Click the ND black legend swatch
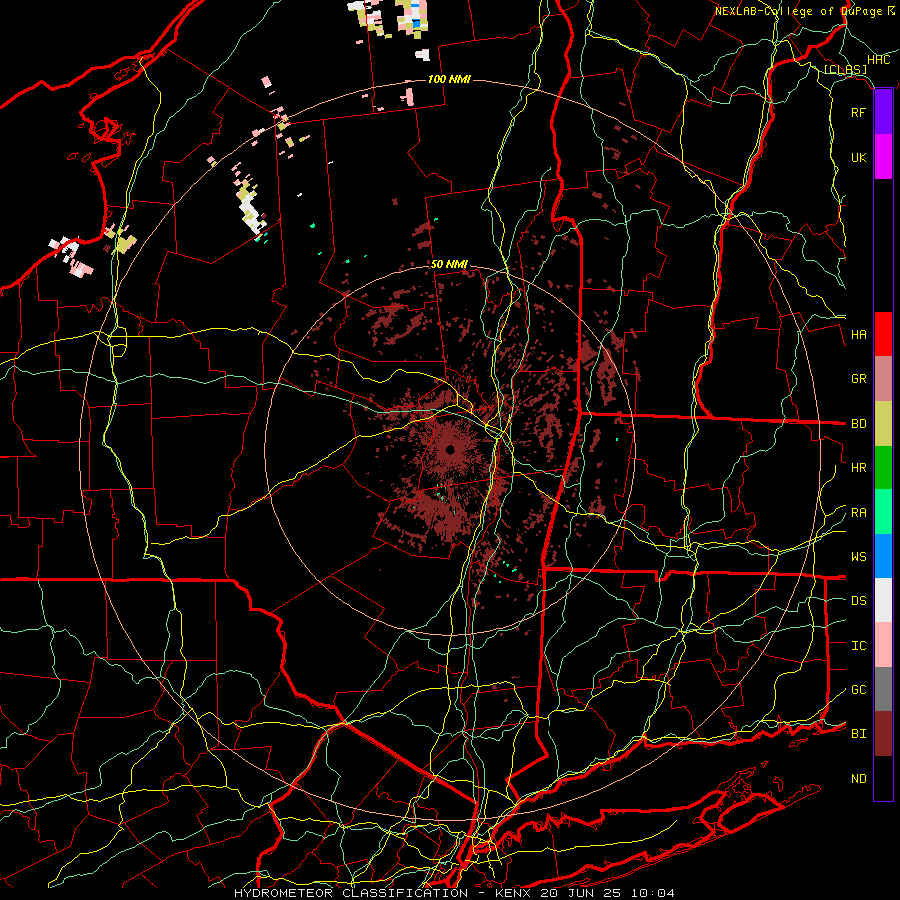 click(883, 778)
